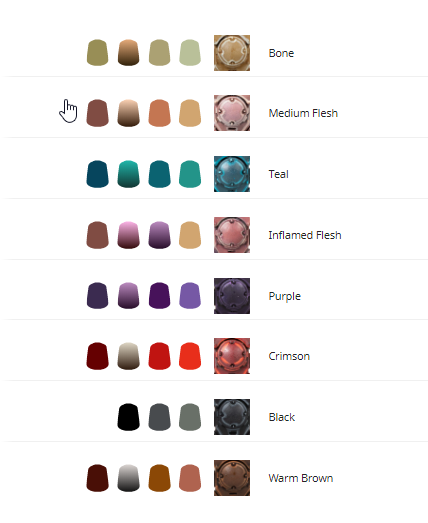Click the Black scheme label

(282, 417)
